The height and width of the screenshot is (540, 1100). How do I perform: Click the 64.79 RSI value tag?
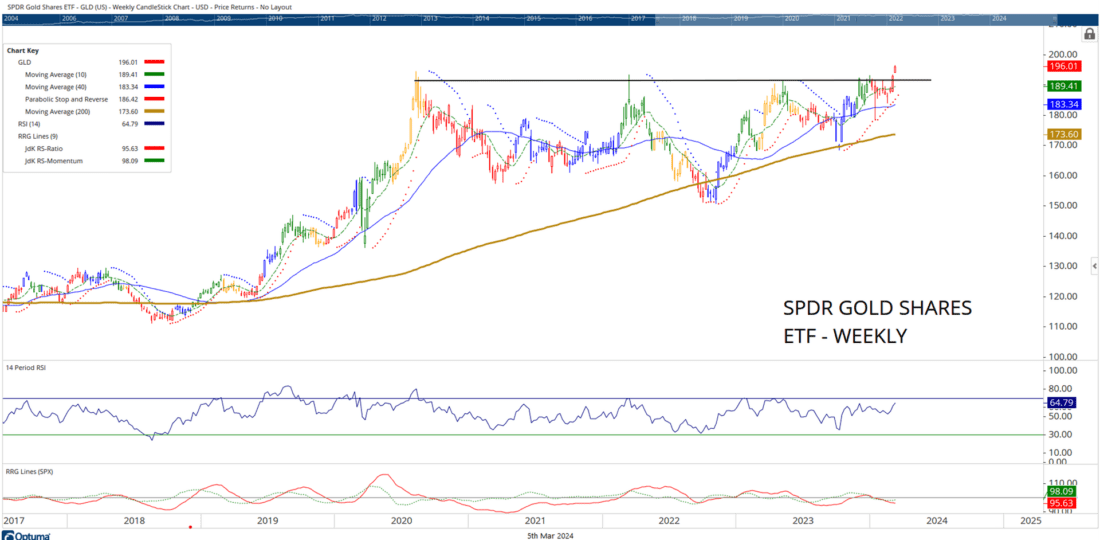[1062, 402]
